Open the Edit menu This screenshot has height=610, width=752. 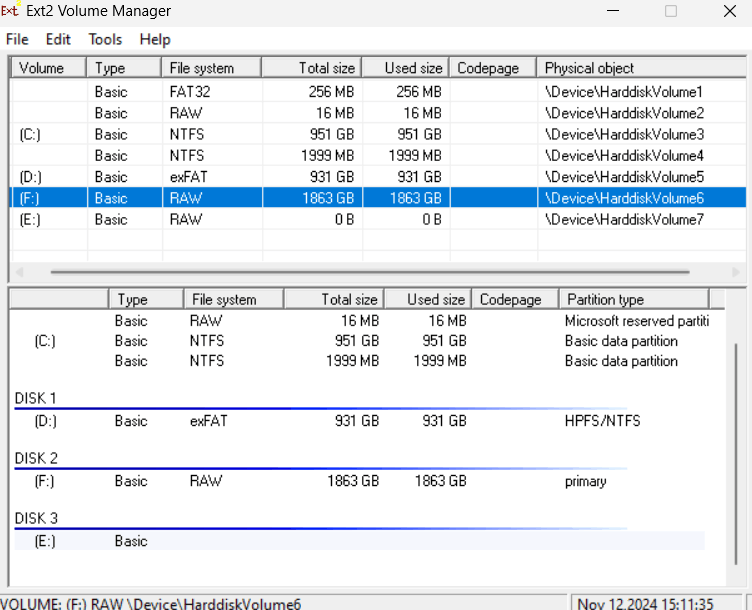(x=58, y=39)
